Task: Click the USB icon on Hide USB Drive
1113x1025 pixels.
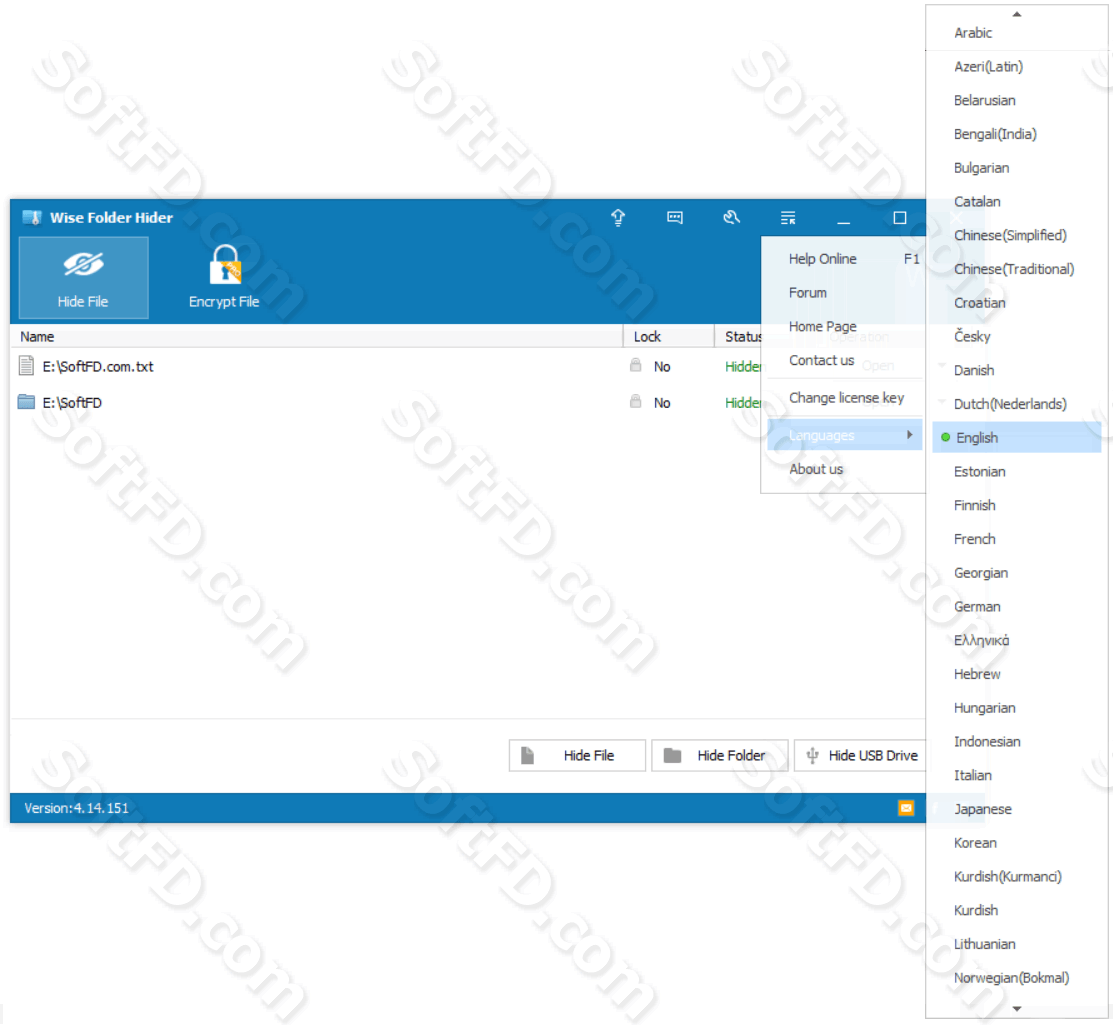Action: click(x=813, y=755)
